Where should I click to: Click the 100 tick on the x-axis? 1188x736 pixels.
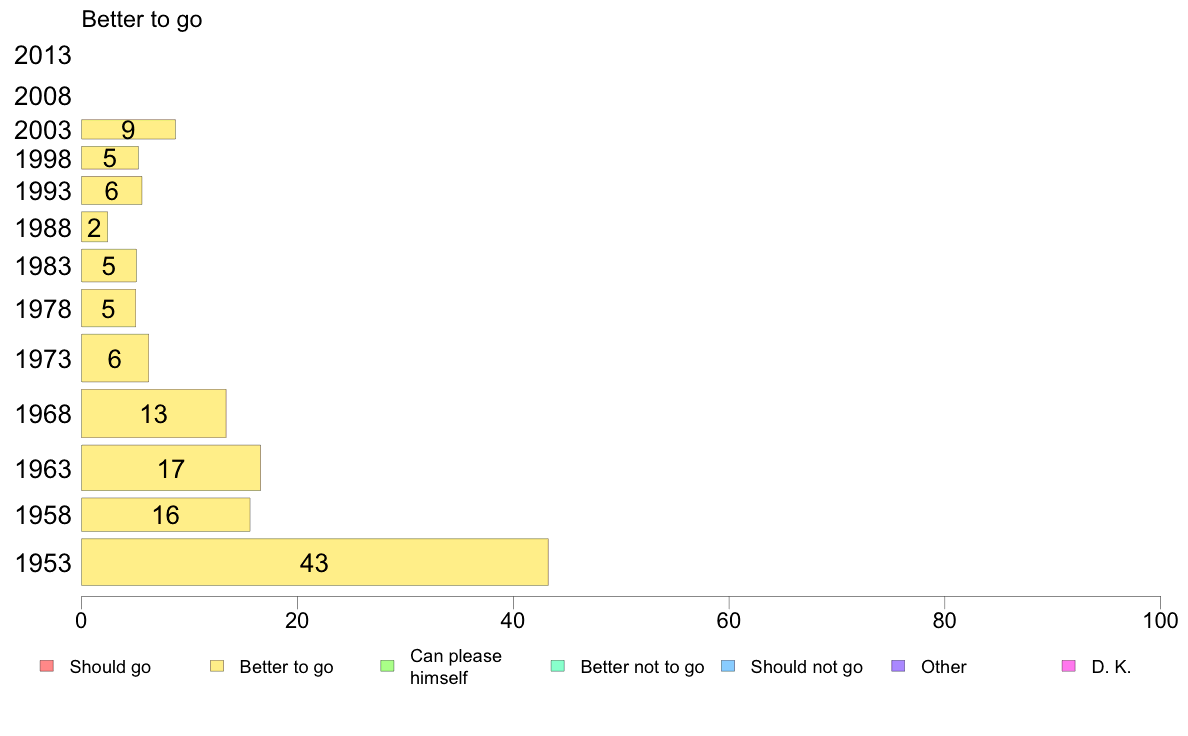(x=1160, y=621)
